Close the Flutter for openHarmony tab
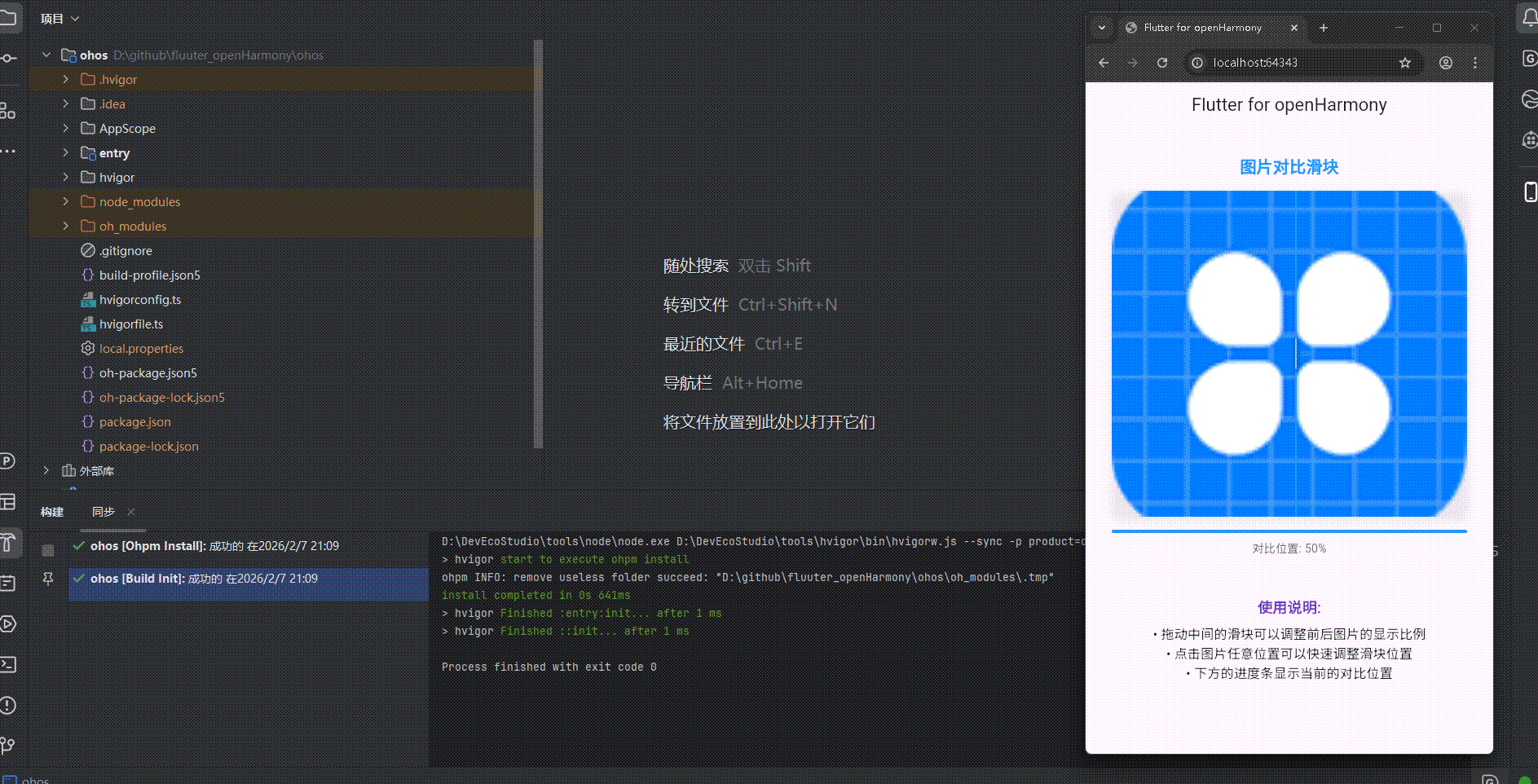 (x=1294, y=28)
